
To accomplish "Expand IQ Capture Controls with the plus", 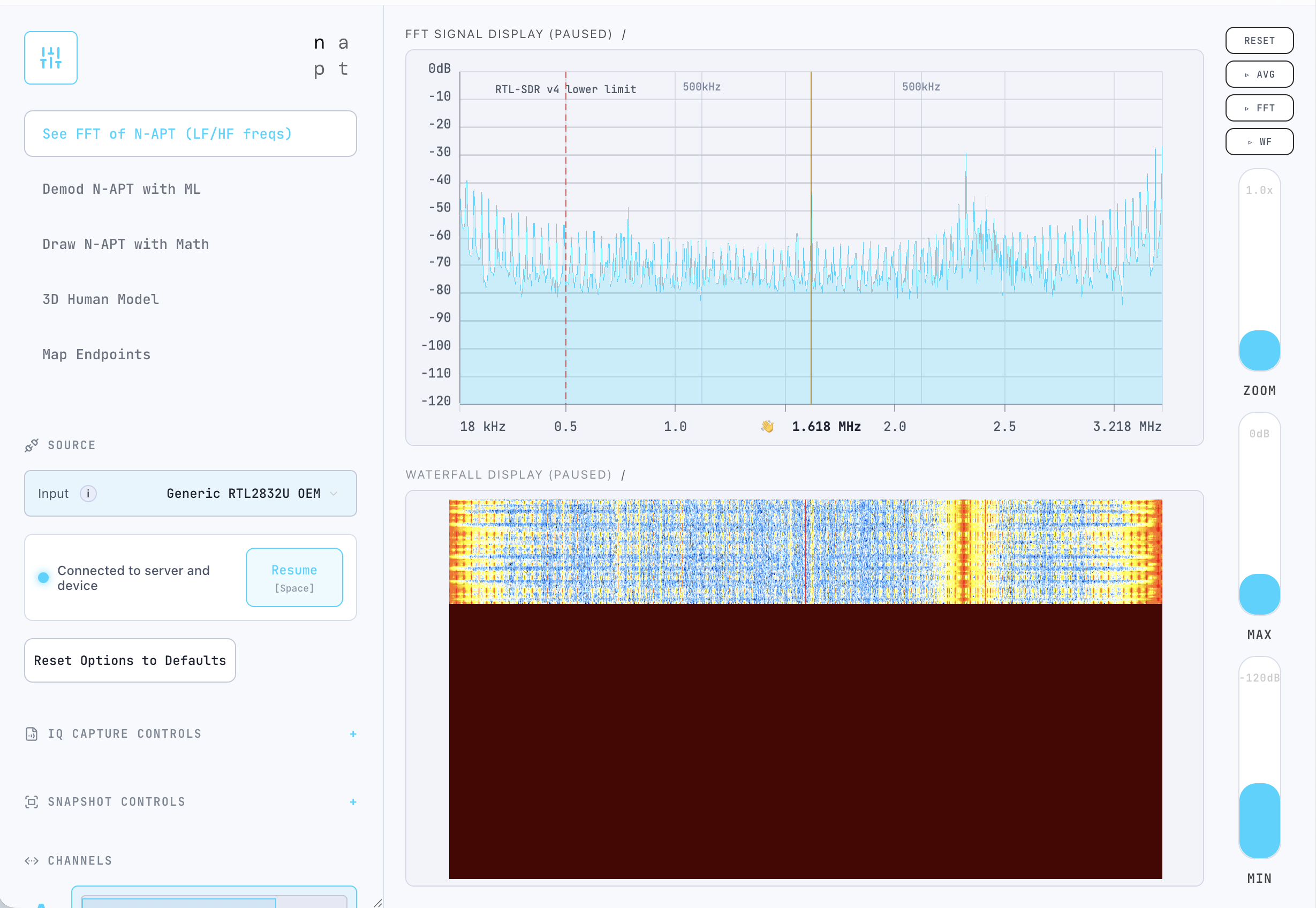I will (353, 734).
